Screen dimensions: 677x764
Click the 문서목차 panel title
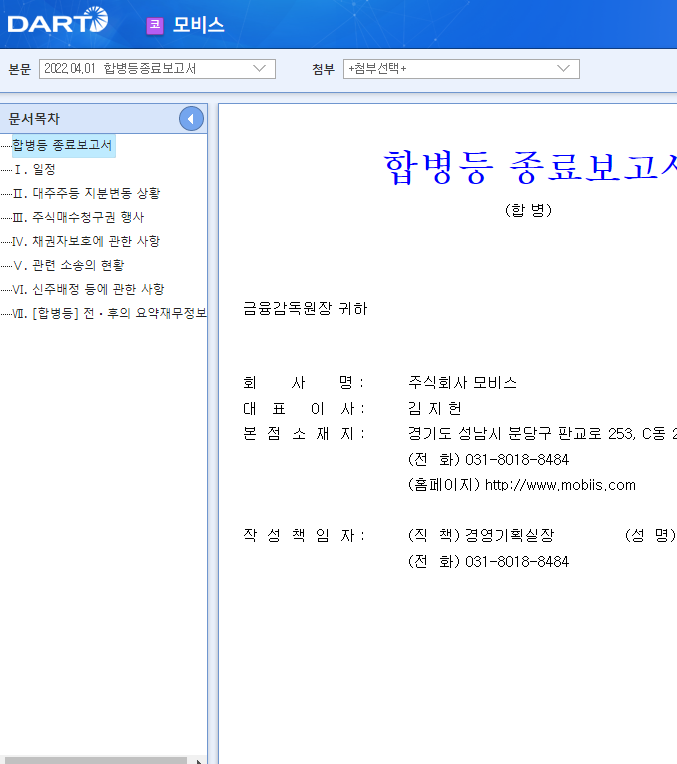click(34, 119)
